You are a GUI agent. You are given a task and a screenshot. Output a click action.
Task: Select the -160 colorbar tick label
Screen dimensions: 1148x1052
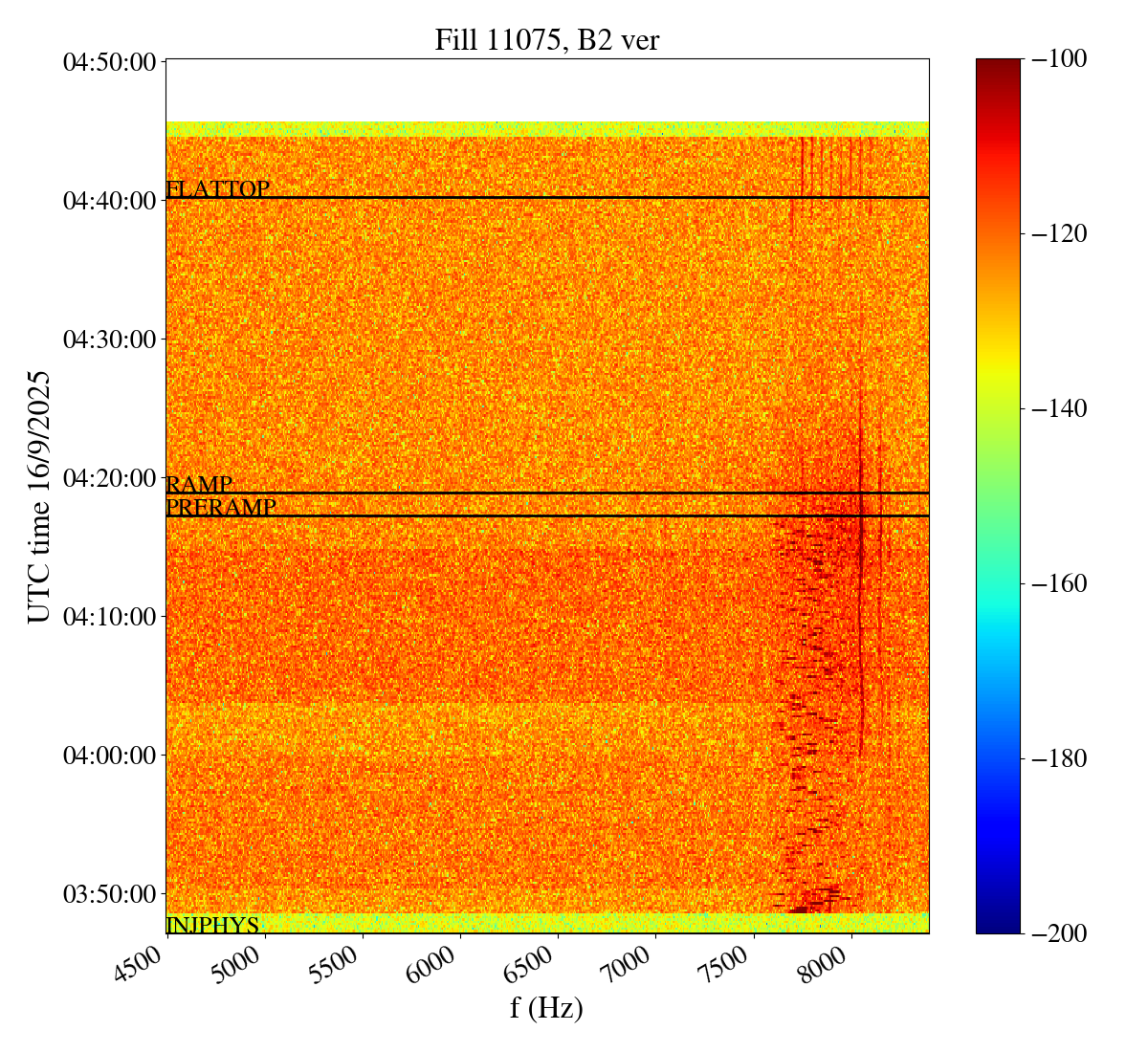coord(1055,583)
